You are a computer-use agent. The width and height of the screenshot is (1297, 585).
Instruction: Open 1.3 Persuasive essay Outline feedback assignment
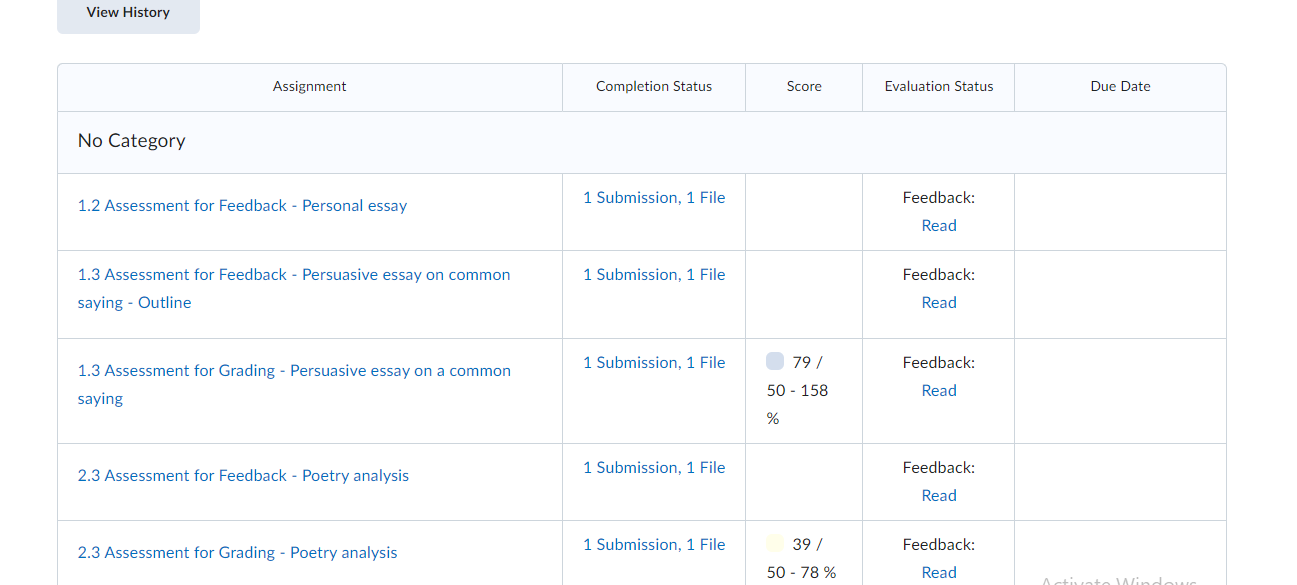click(x=294, y=275)
